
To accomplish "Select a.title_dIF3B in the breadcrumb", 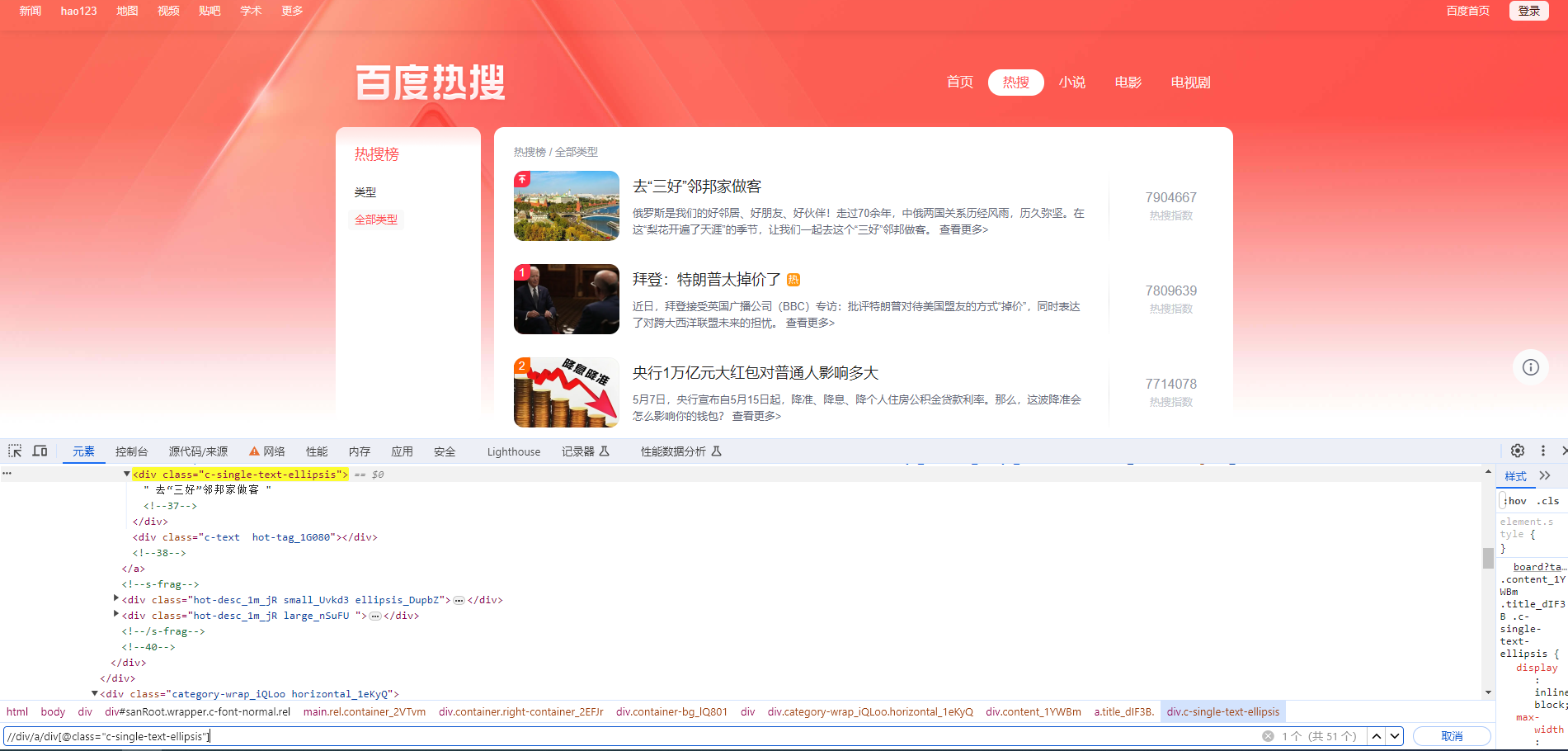I will pyautogui.click(x=1123, y=711).
